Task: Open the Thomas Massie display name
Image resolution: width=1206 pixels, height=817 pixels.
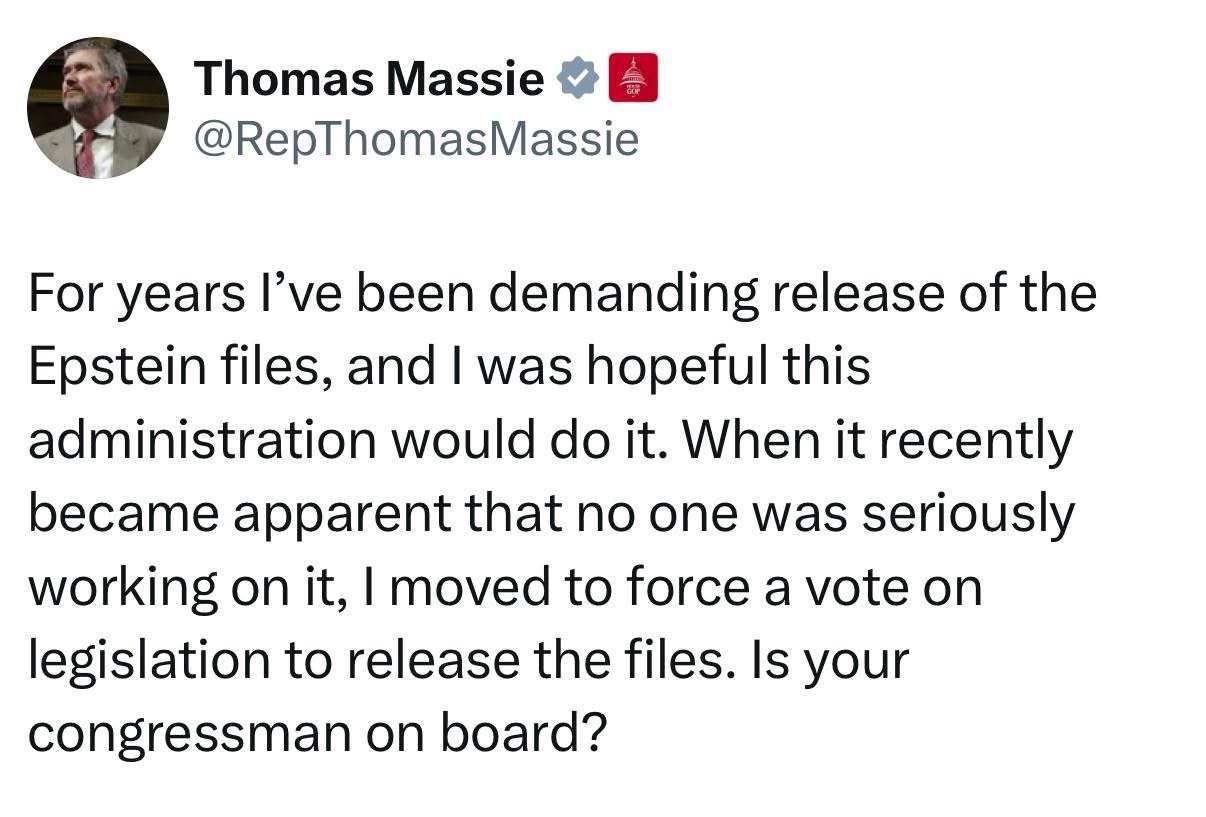Action: (x=369, y=78)
